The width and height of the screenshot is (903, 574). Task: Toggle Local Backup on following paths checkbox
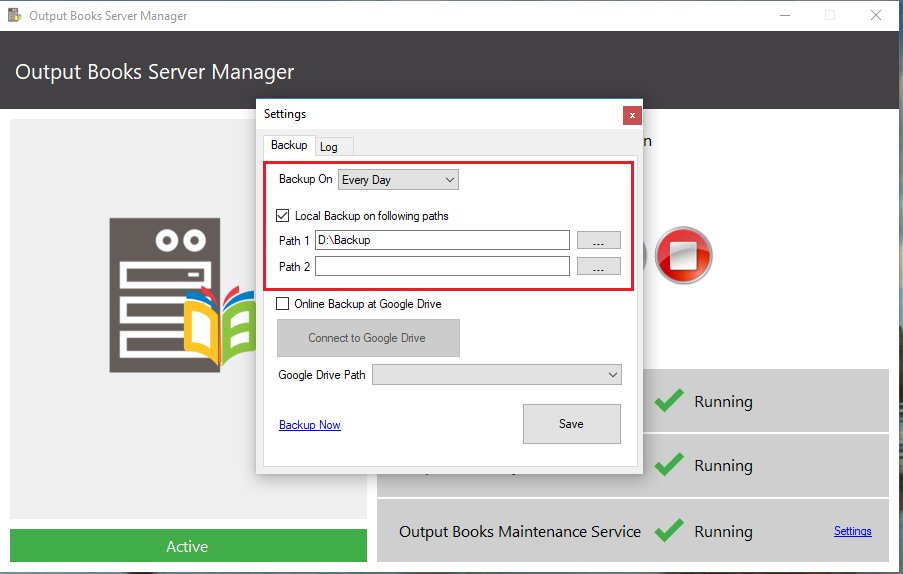[x=282, y=216]
